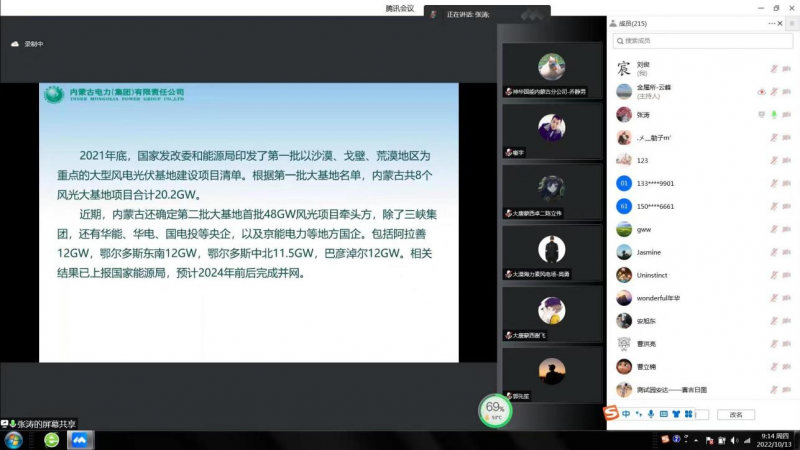Screen dimensions: 800x450
Task: Click the mic icon in the Uninstinct row
Action: (x=774, y=275)
